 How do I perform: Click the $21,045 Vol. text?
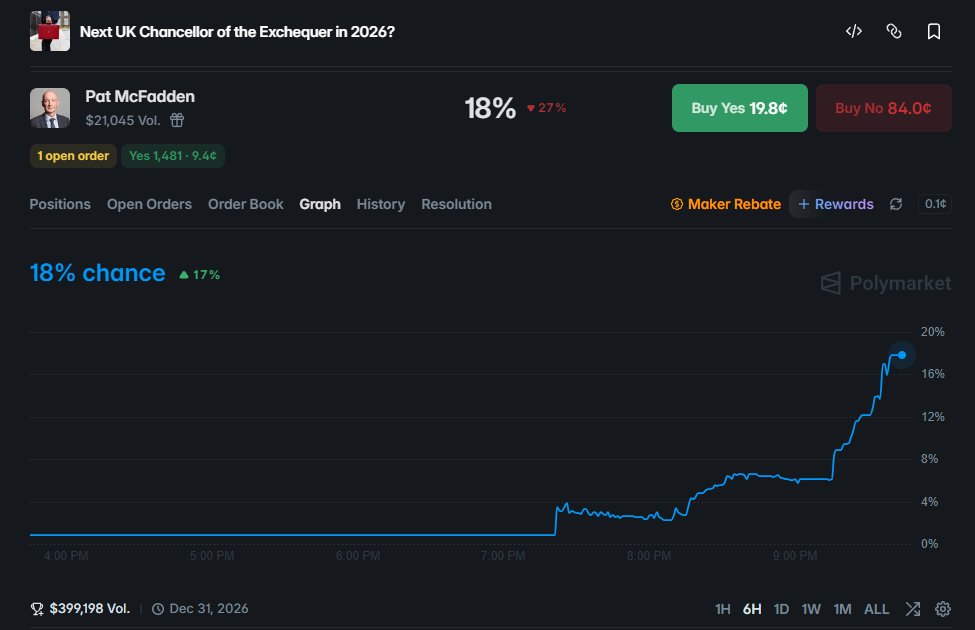point(122,120)
